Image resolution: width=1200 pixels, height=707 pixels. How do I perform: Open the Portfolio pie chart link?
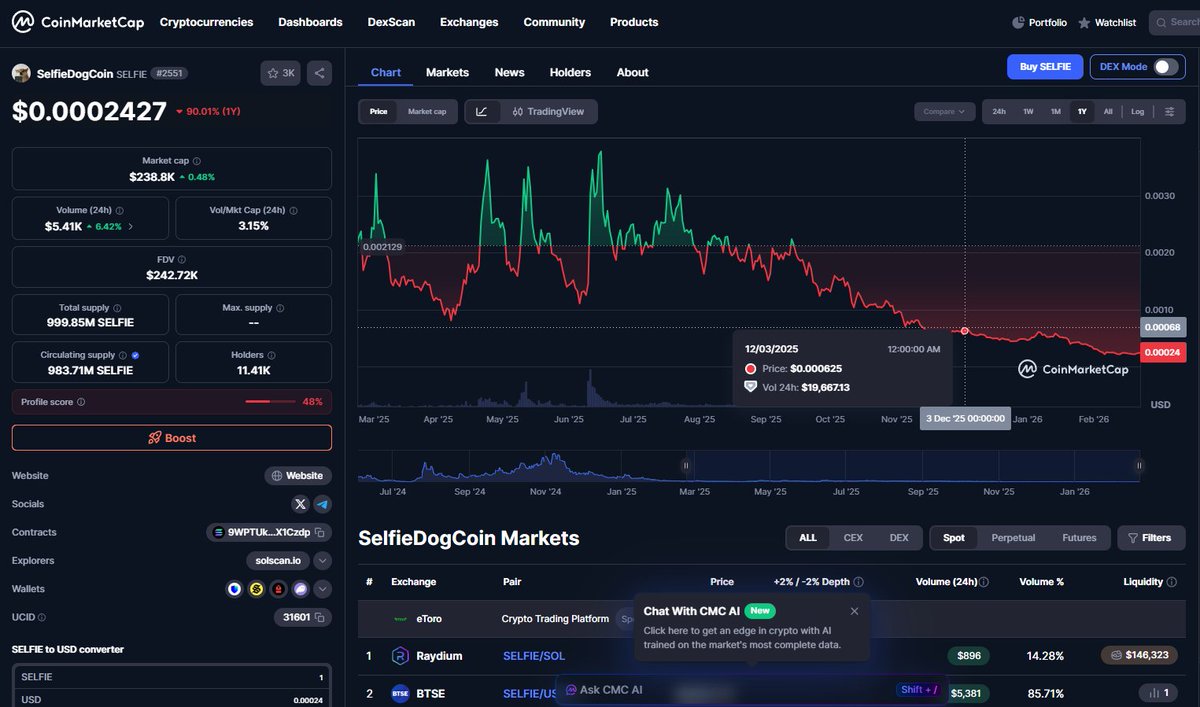click(1039, 22)
